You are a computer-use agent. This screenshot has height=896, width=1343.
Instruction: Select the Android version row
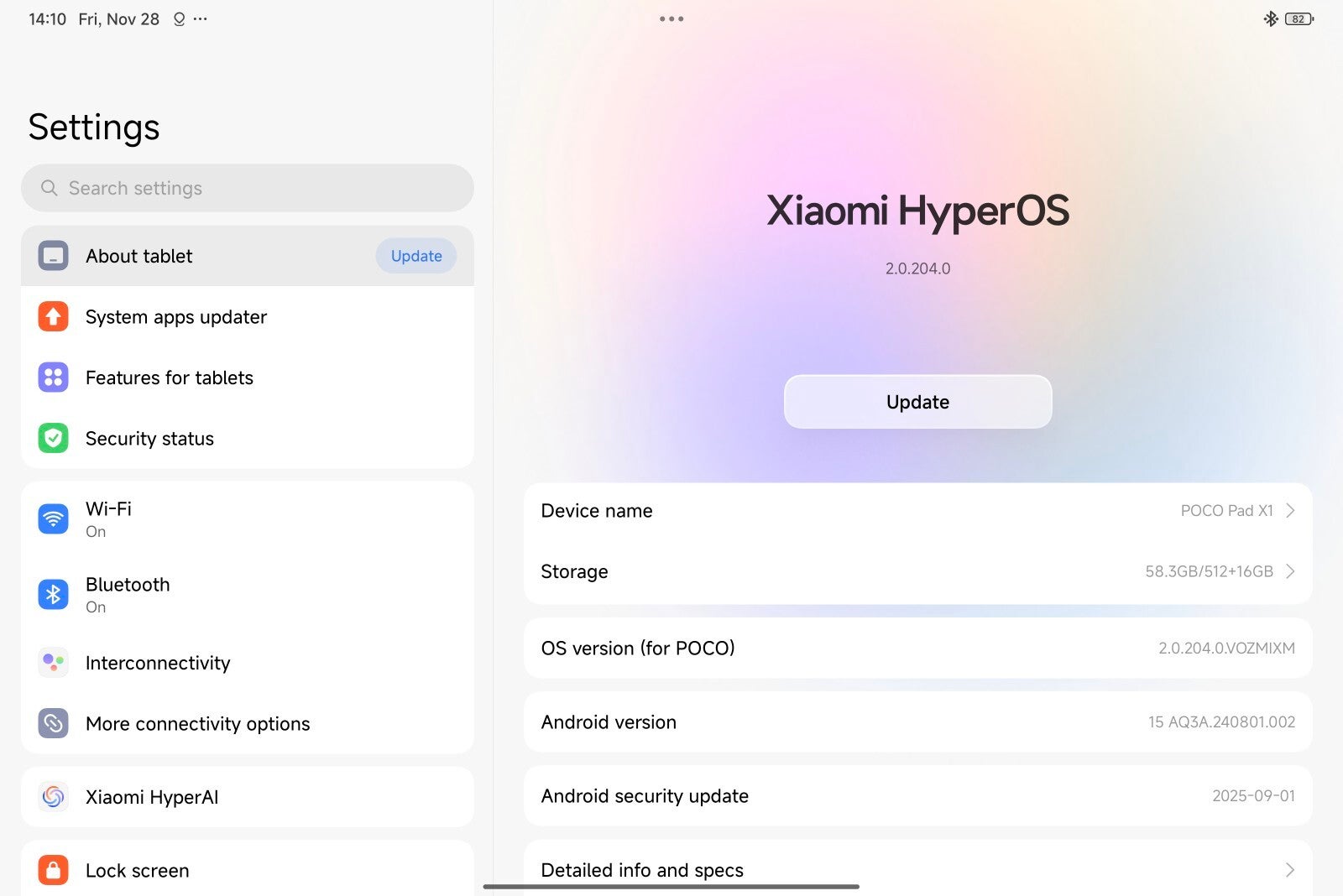917,721
